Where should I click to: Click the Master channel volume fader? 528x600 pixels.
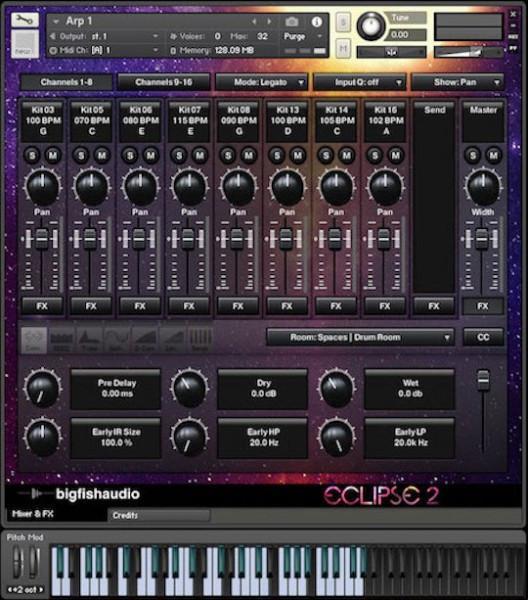(482, 239)
